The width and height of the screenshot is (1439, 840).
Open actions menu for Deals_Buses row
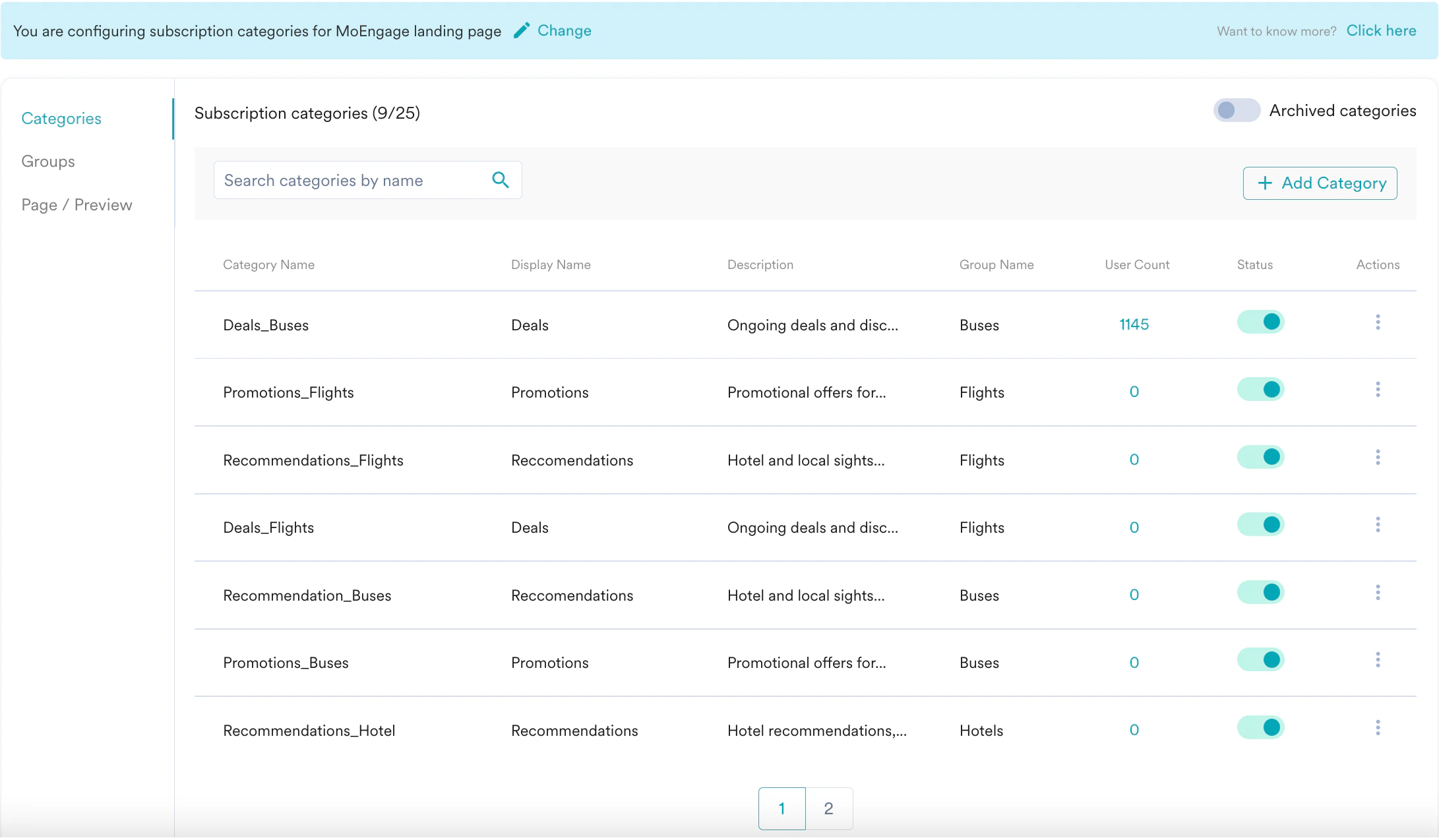coord(1378,322)
